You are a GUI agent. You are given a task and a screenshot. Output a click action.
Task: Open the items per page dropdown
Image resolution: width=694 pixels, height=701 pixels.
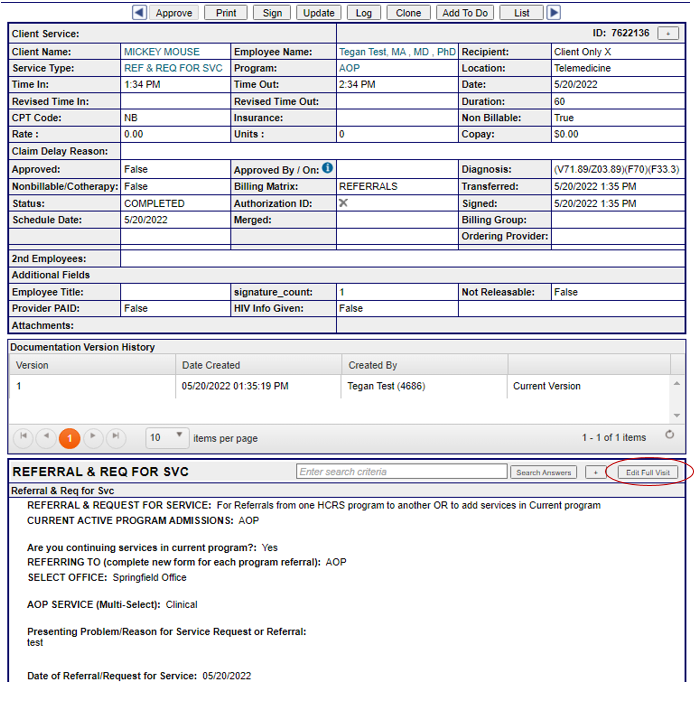(167, 437)
